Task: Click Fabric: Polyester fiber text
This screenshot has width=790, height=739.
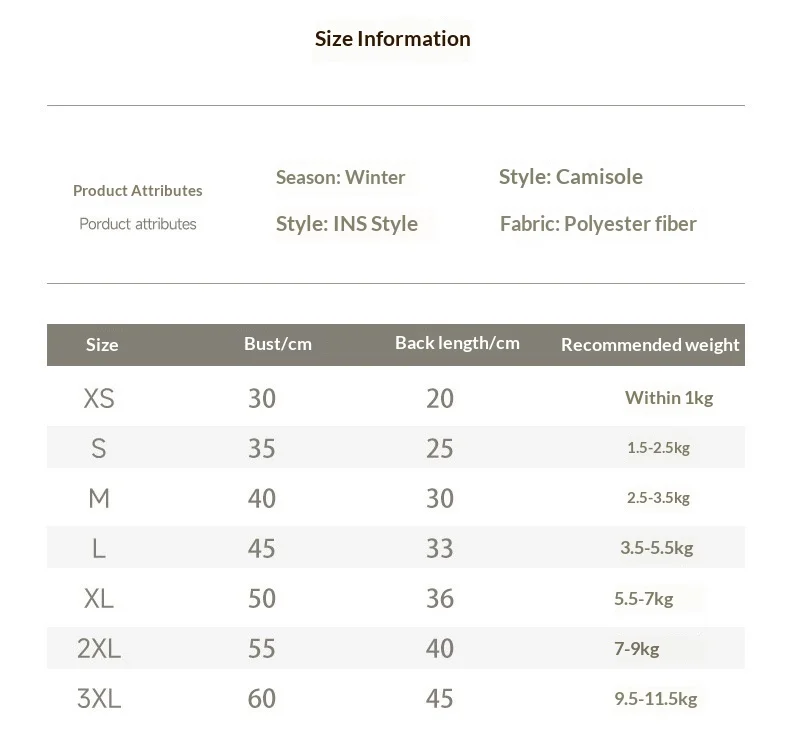Action: pos(598,224)
